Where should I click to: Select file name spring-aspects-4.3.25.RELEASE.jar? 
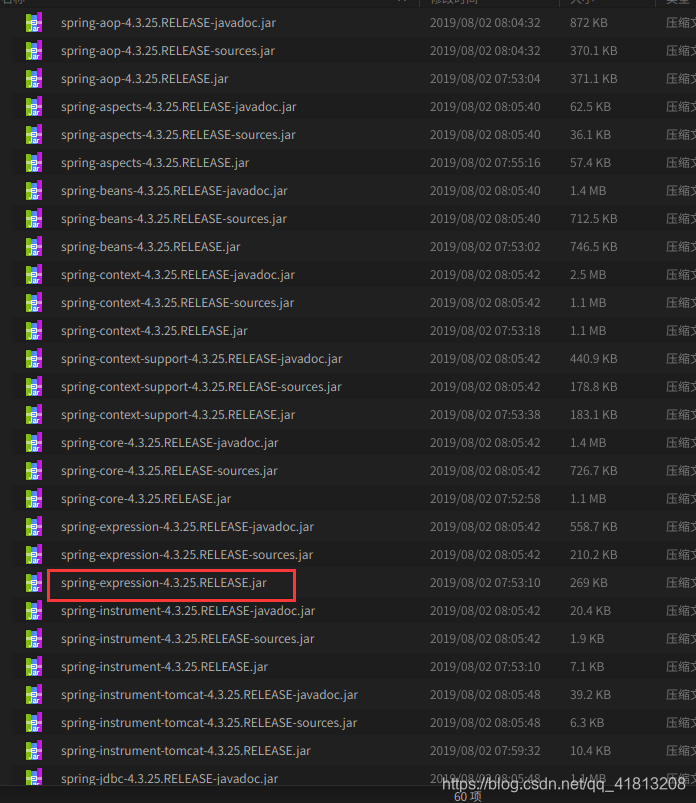coord(155,163)
